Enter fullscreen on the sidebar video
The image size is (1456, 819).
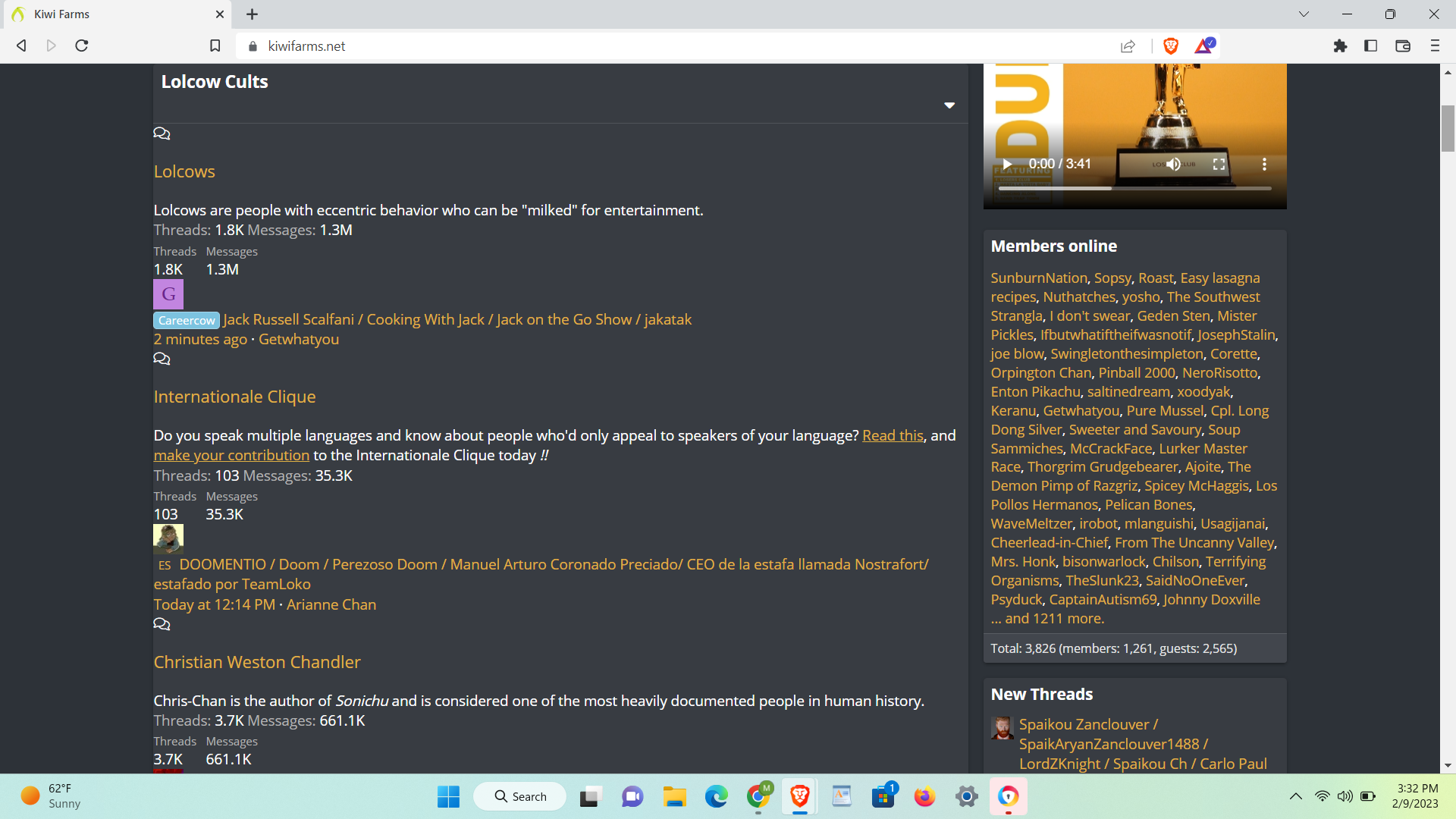[1219, 164]
